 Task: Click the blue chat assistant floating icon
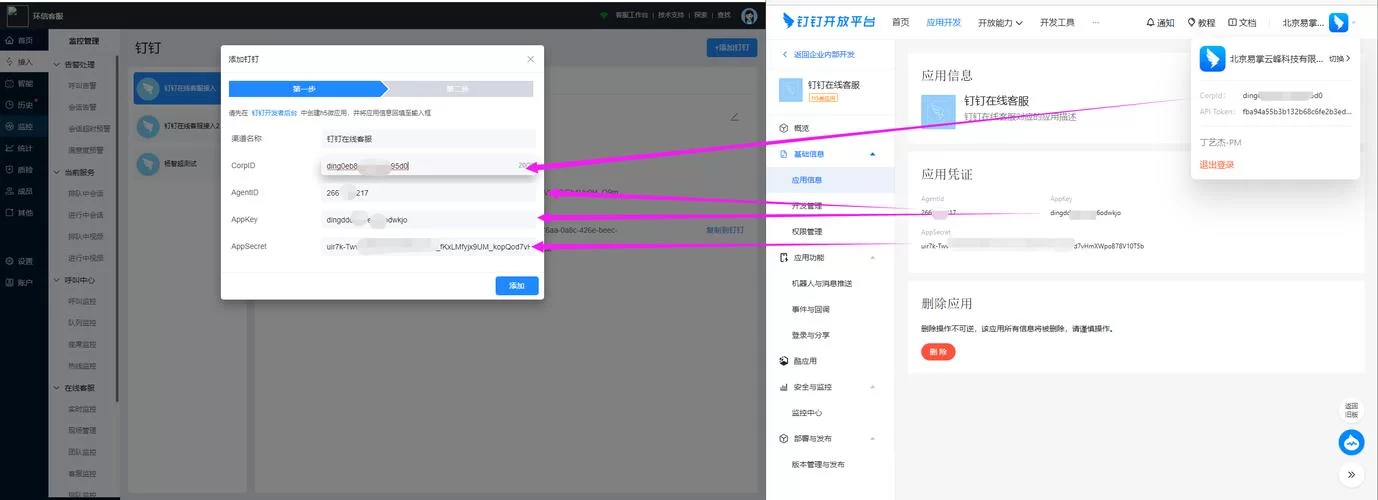(1352, 442)
